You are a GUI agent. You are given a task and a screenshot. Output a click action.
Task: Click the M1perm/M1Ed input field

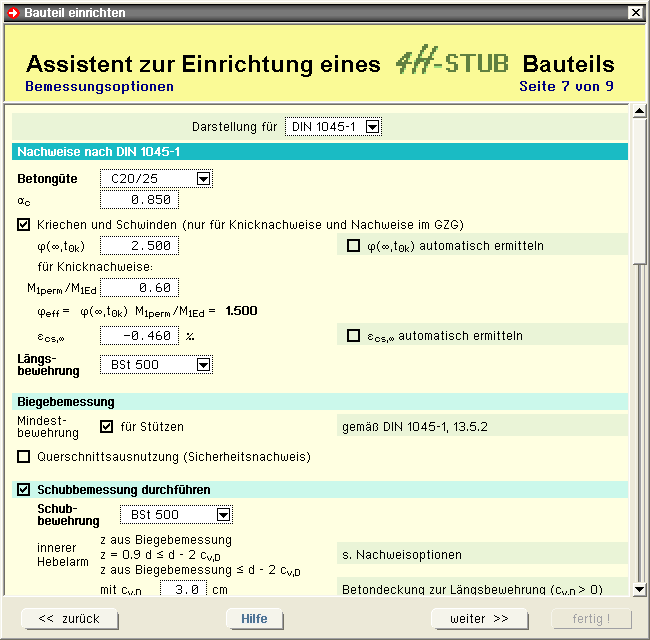coord(138,288)
